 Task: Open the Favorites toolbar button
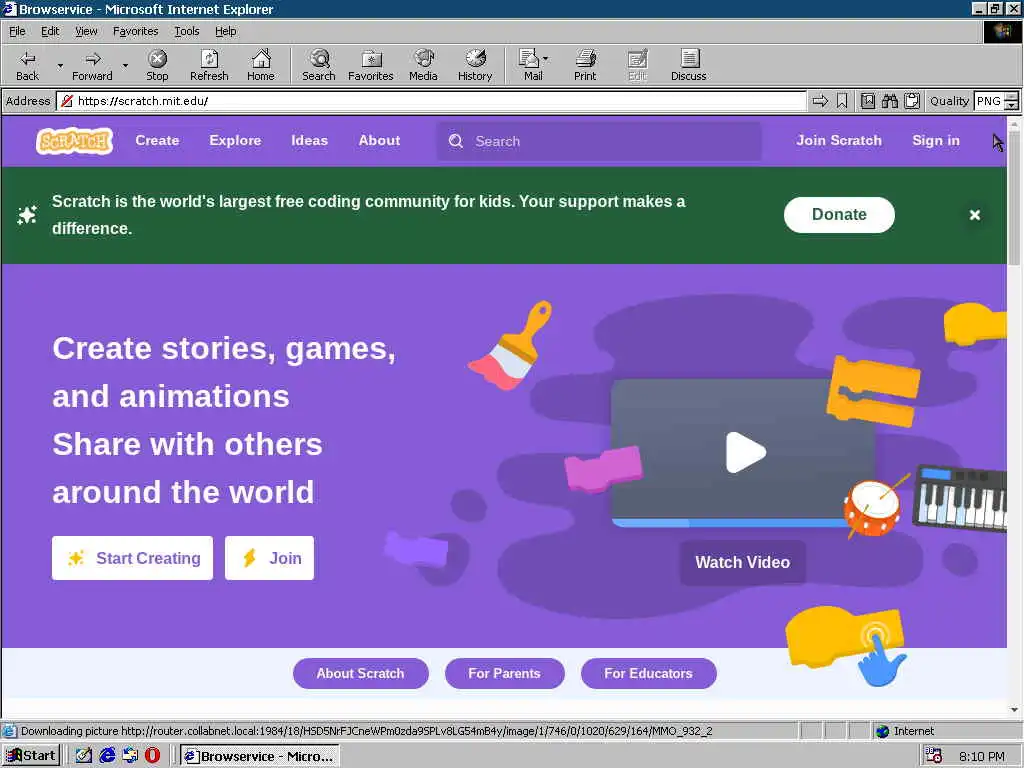pos(371,65)
